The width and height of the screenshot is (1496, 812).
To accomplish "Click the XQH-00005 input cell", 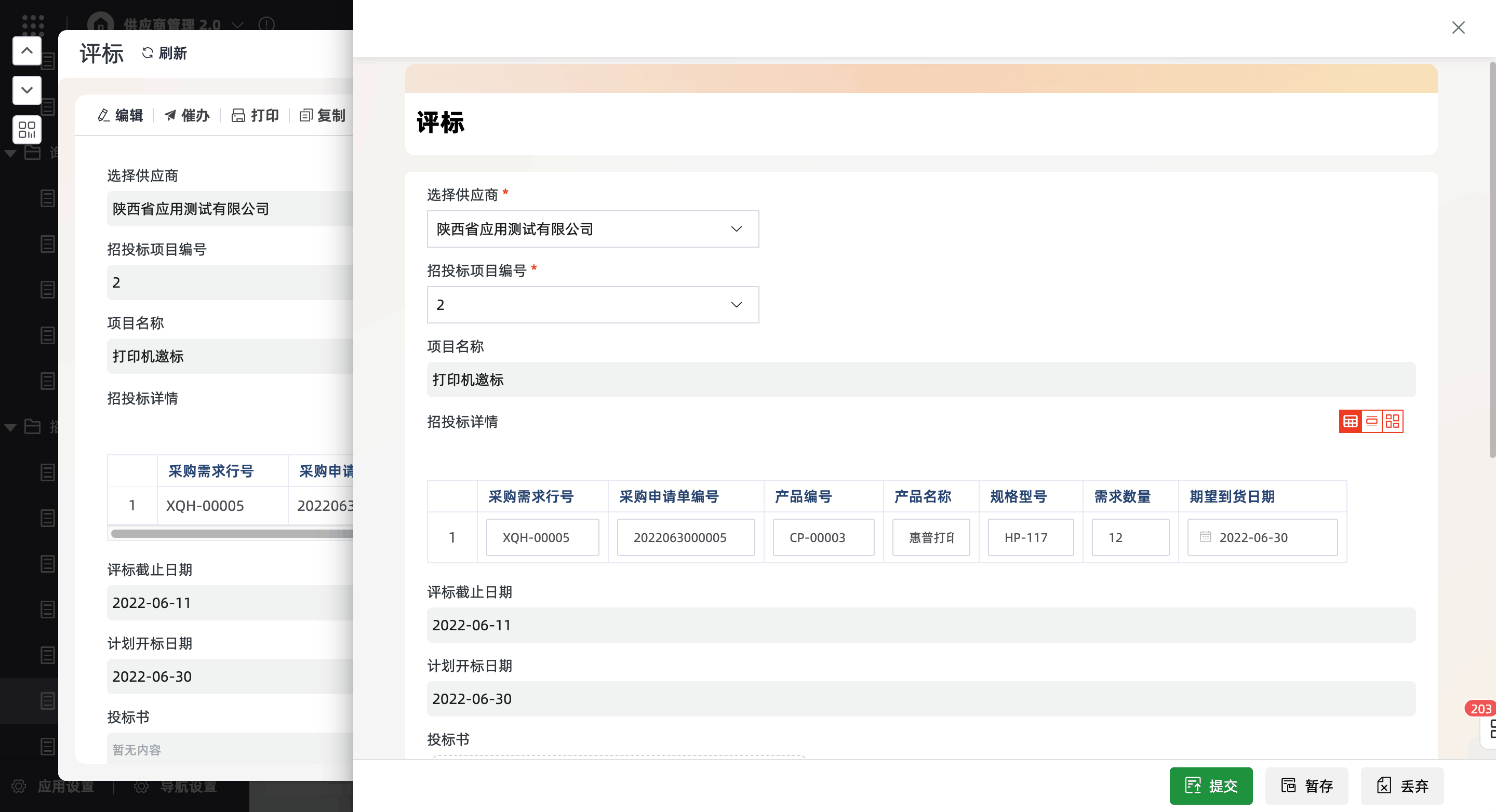I will click(542, 537).
